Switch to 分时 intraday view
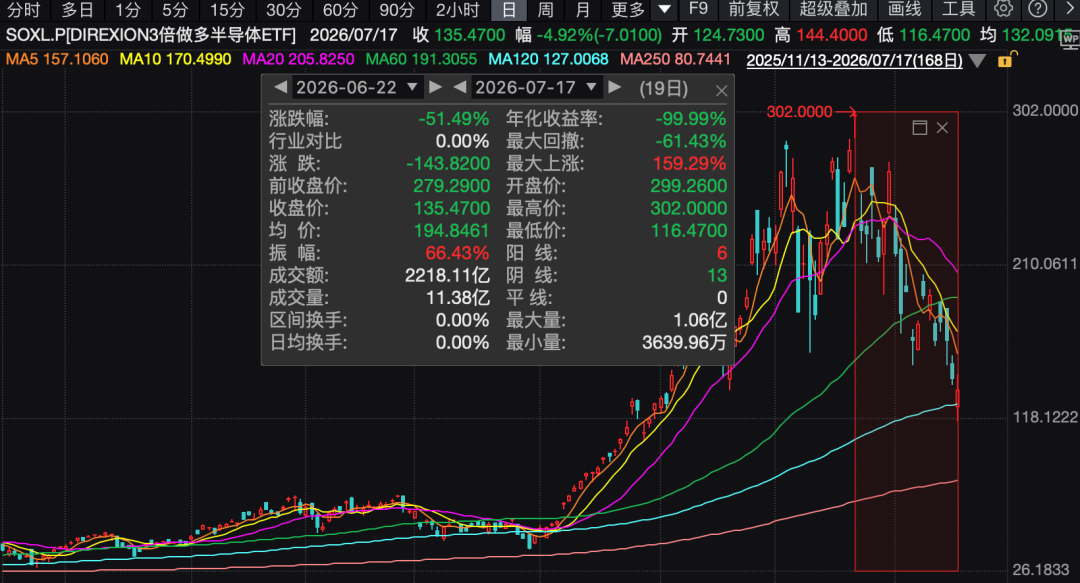Image resolution: width=1080 pixels, height=583 pixels. click(x=24, y=9)
